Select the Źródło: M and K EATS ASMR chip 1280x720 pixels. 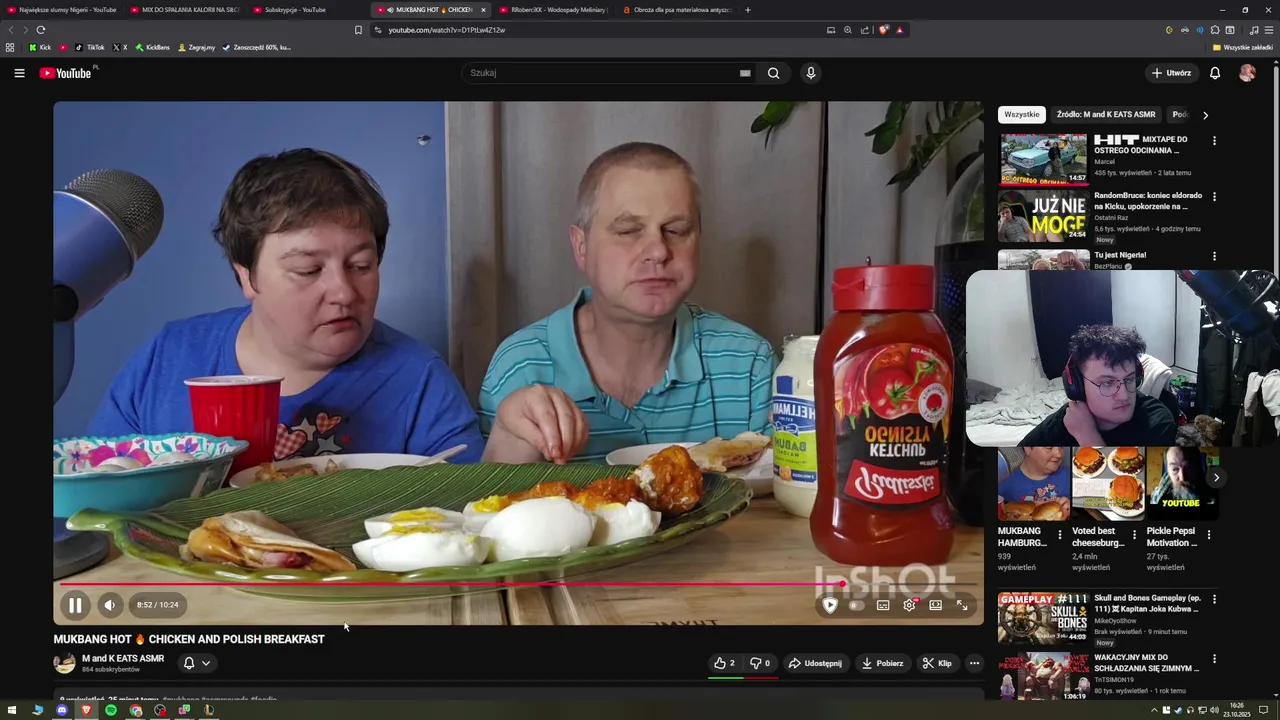[1106, 114]
